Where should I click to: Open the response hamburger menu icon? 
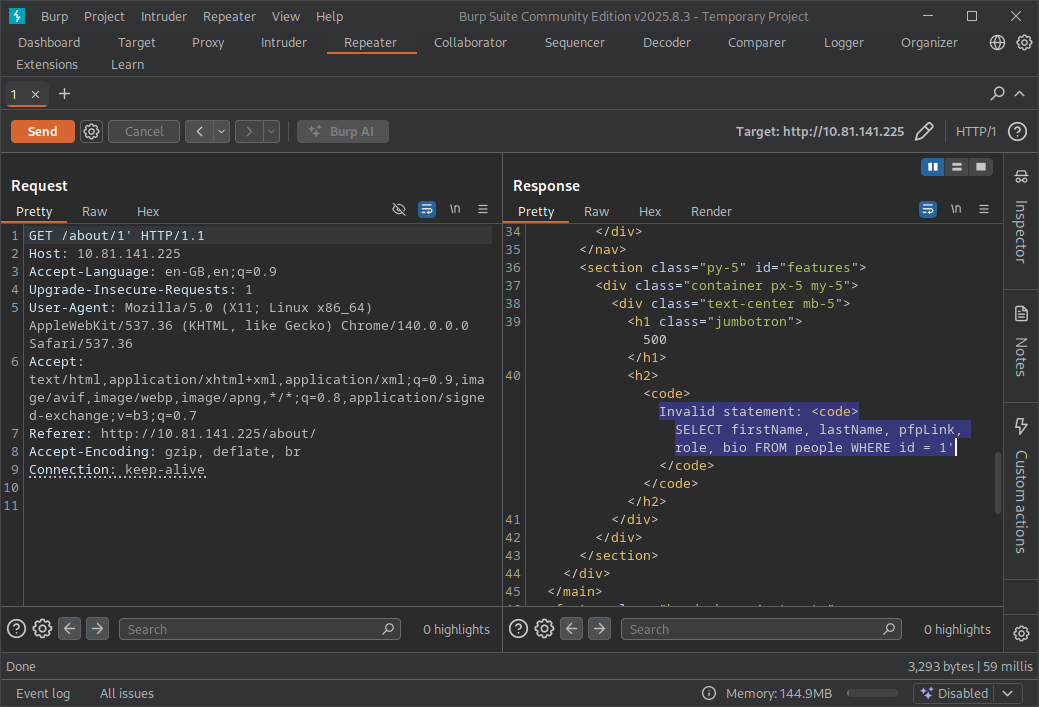[x=984, y=209]
